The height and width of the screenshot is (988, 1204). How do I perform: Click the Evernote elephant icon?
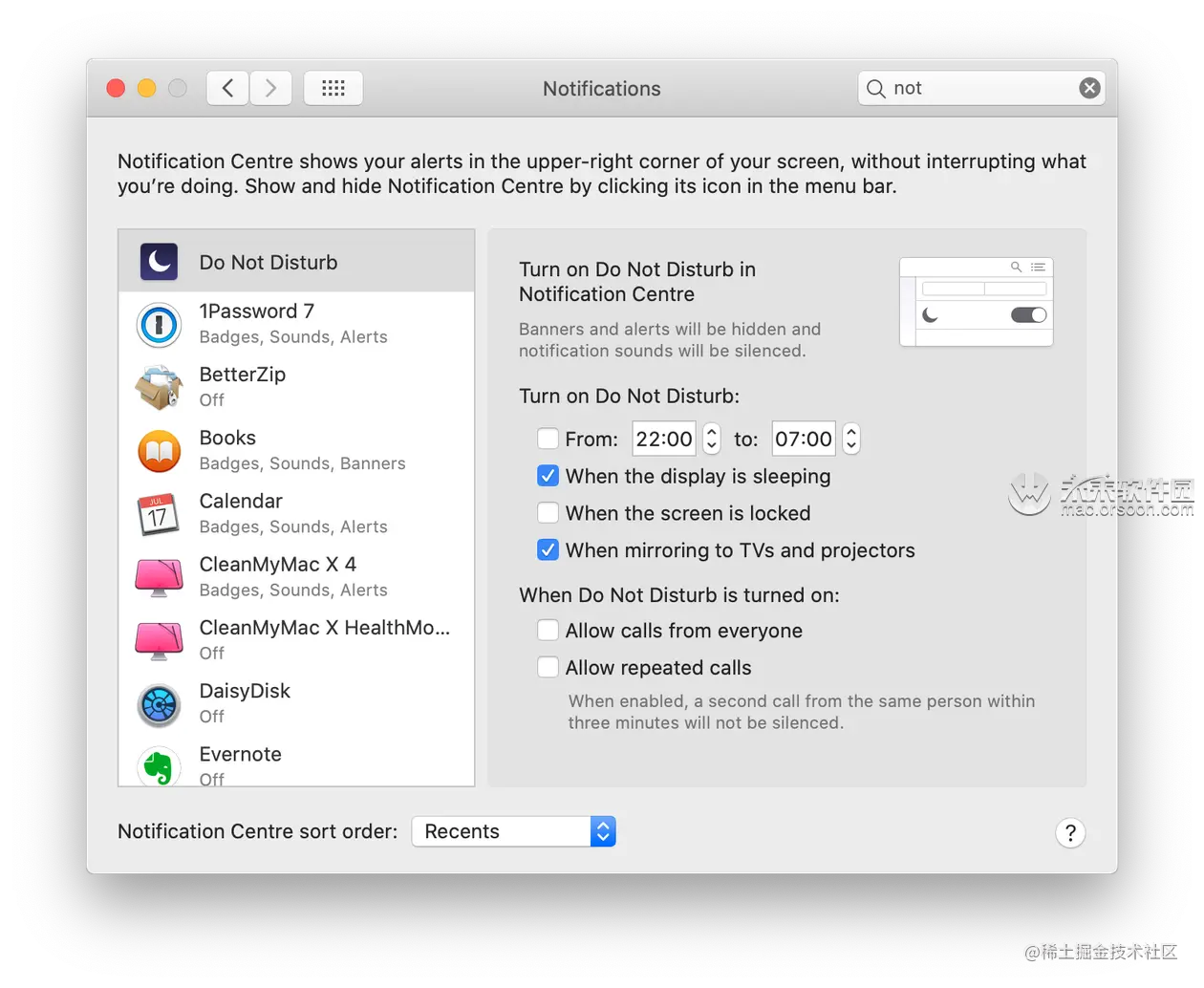point(159,765)
